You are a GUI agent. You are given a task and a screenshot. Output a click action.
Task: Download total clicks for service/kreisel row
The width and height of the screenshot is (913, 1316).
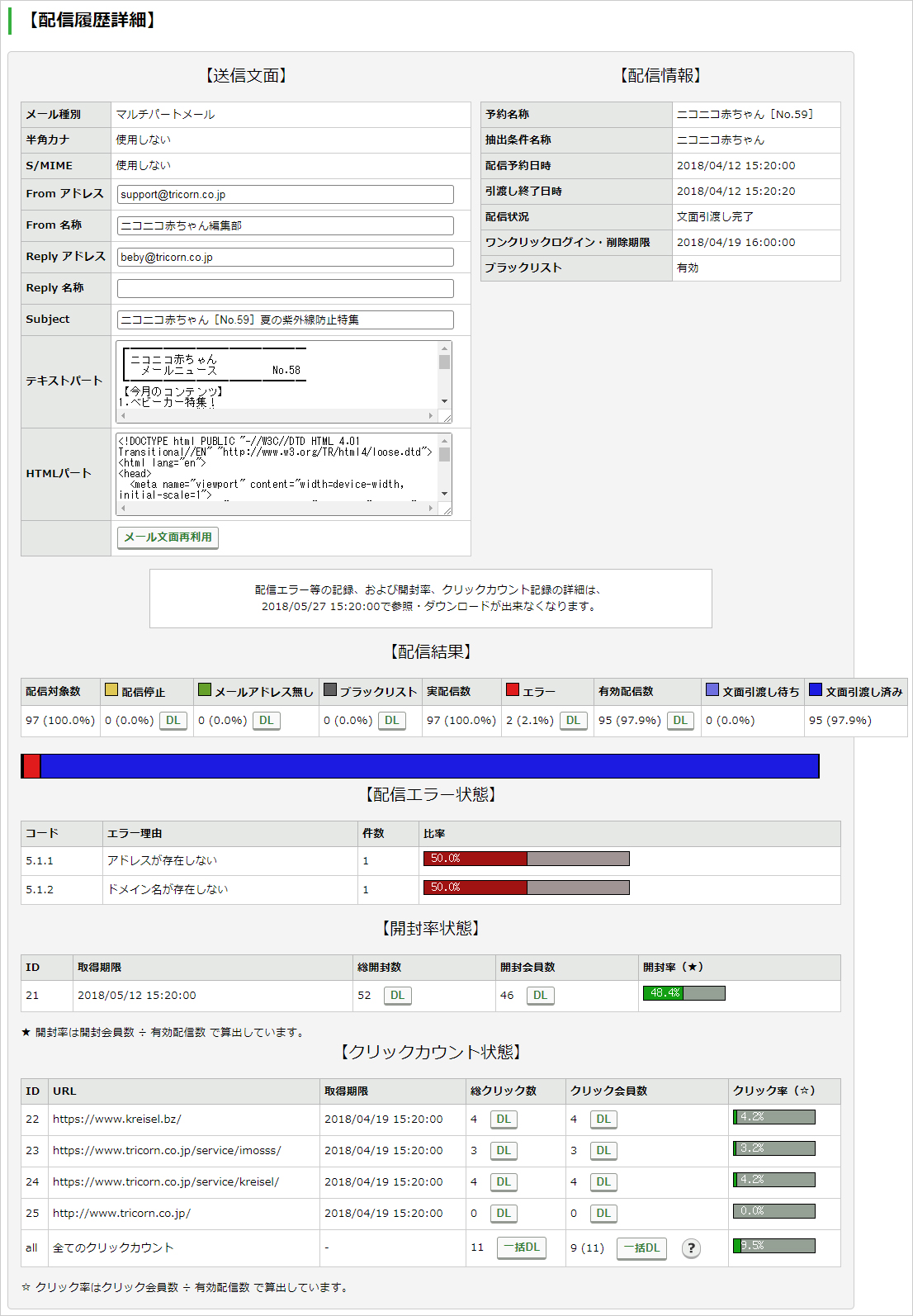pyautogui.click(x=504, y=1182)
